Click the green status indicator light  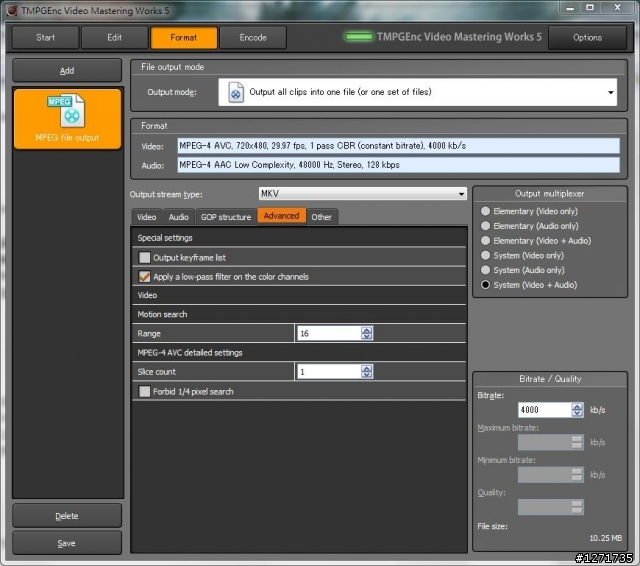click(x=358, y=37)
